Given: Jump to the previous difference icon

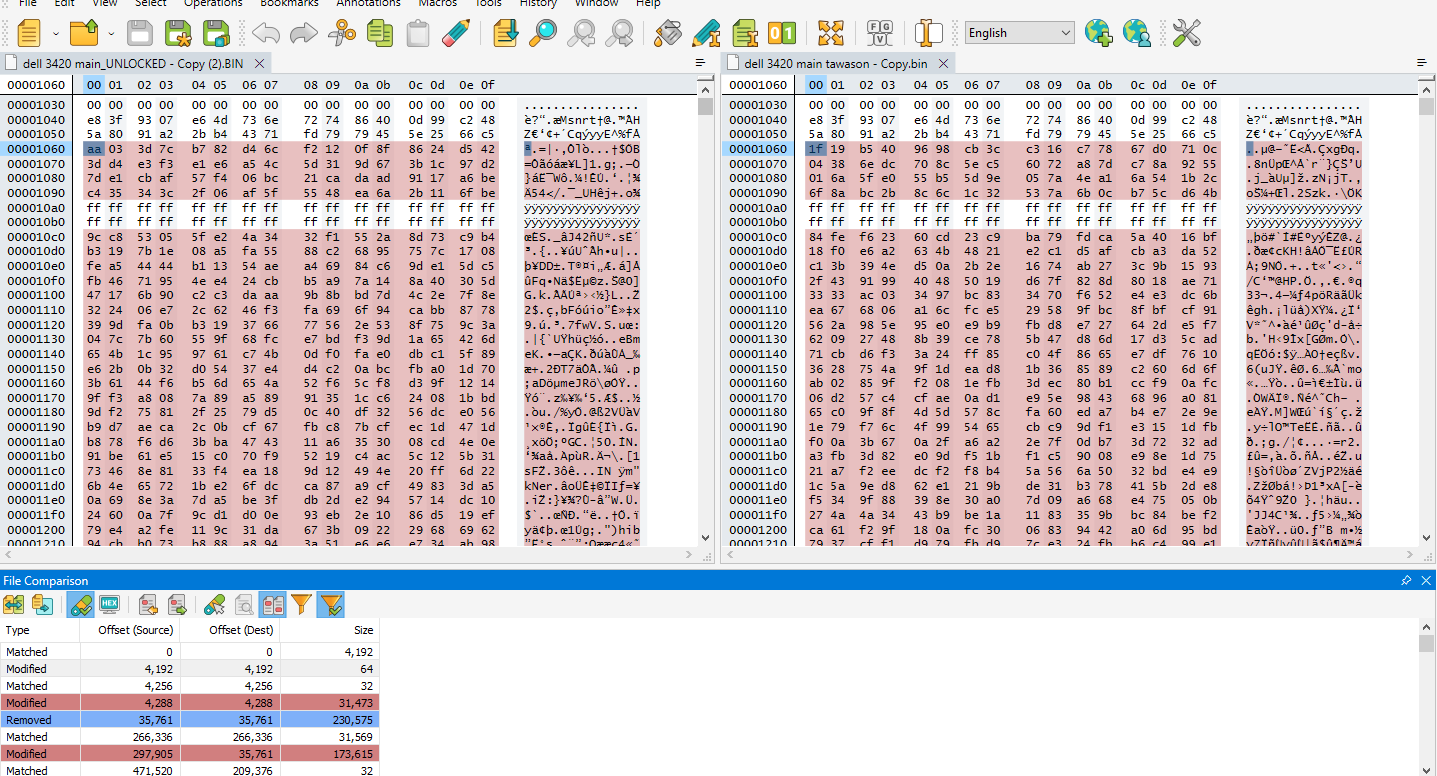Looking at the screenshot, I should click(149, 604).
